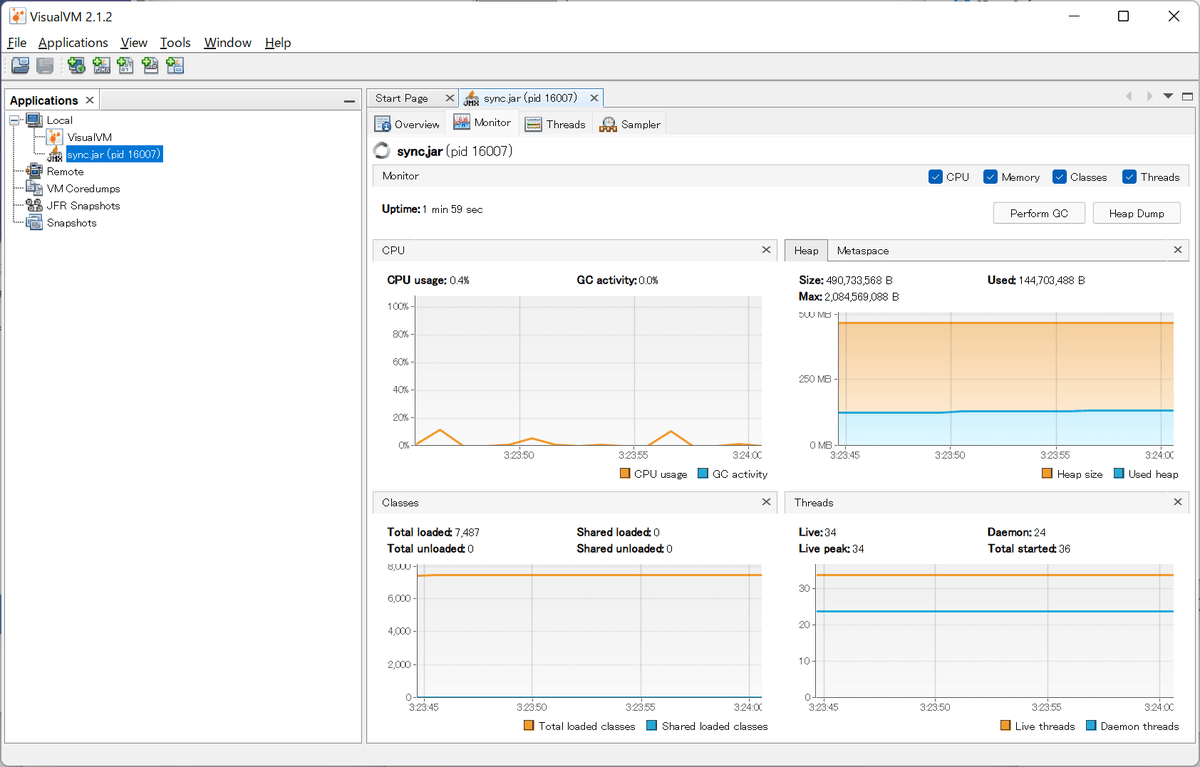
Task: Click the Add JFR Snapshot toolbar icon
Action: pos(150,66)
